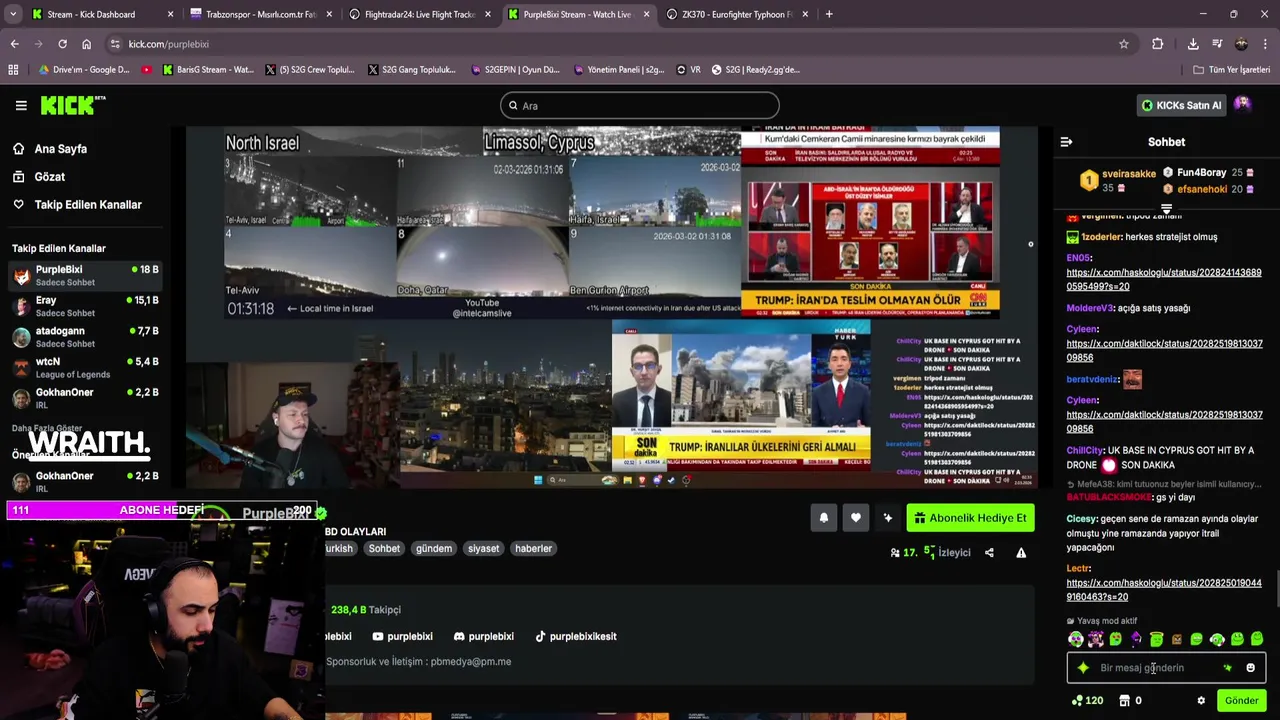This screenshot has width=1280, height=720.
Task: Focus the Ara search box
Action: click(640, 105)
